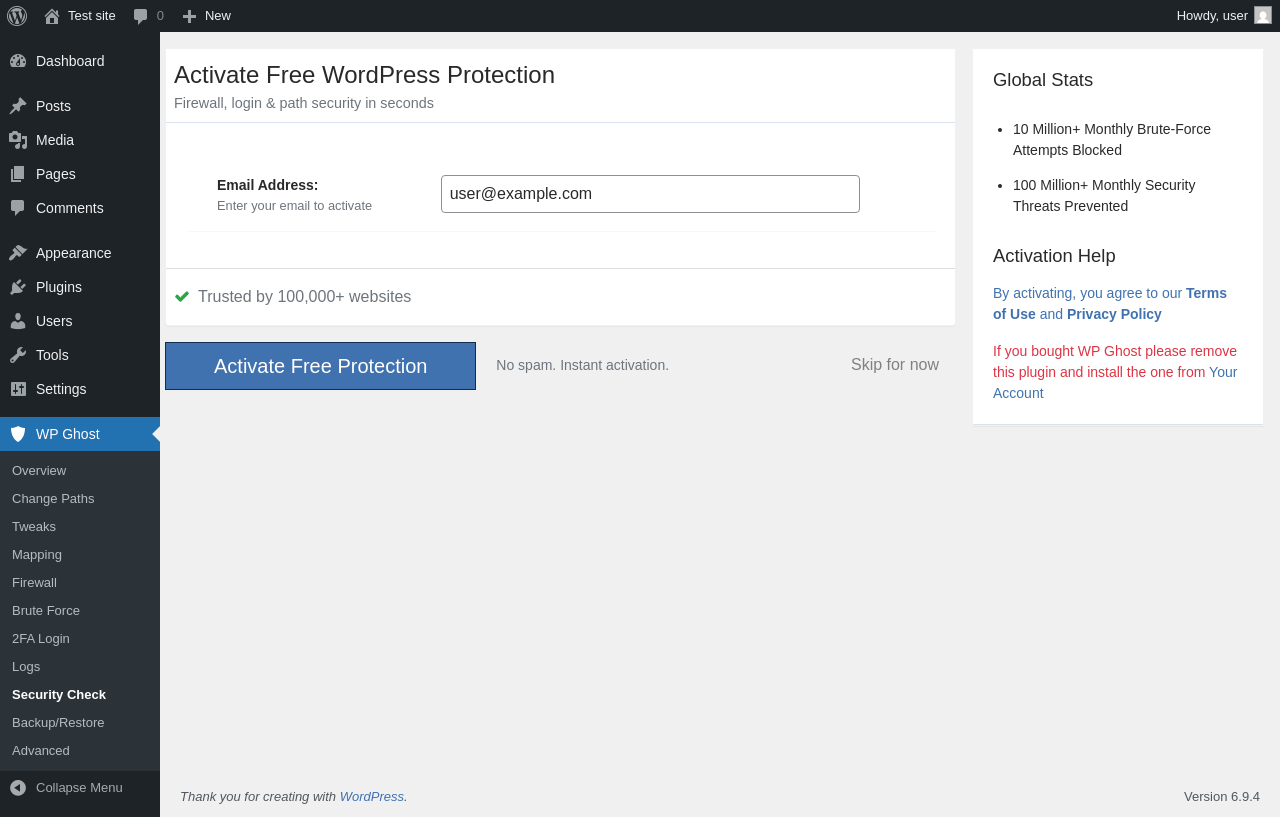
Task: Open the Appearance menu
Action: pyautogui.click(x=80, y=253)
